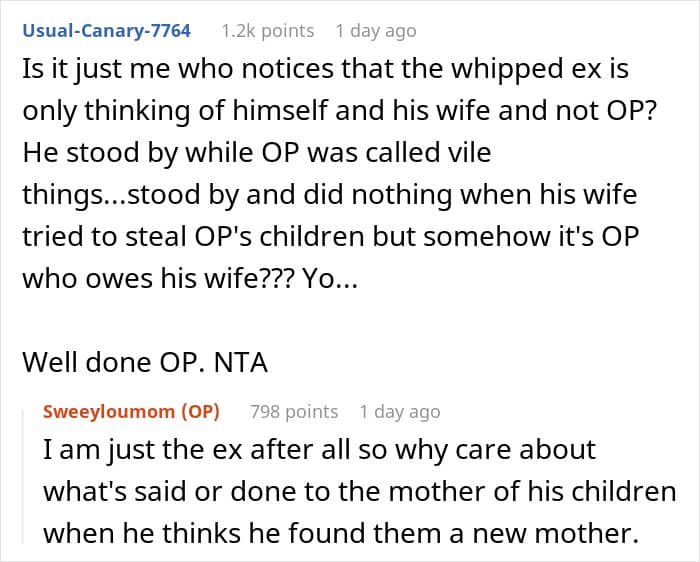Viewport: 700px width, 562px height.
Task: Open the reply's 1 day ago timestamp
Action: point(400,412)
